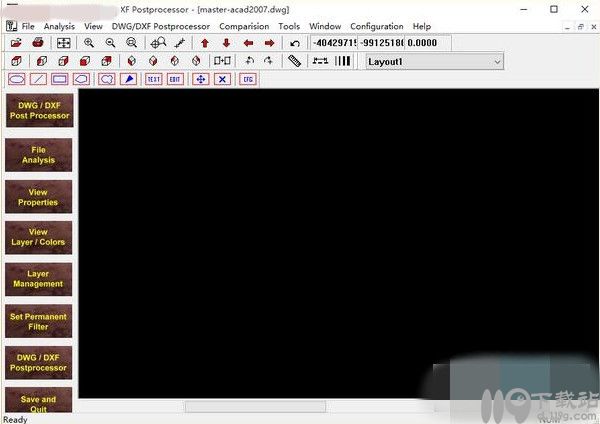
Task: Select the ellipse markup tool
Action: pyautogui.click(x=17, y=79)
